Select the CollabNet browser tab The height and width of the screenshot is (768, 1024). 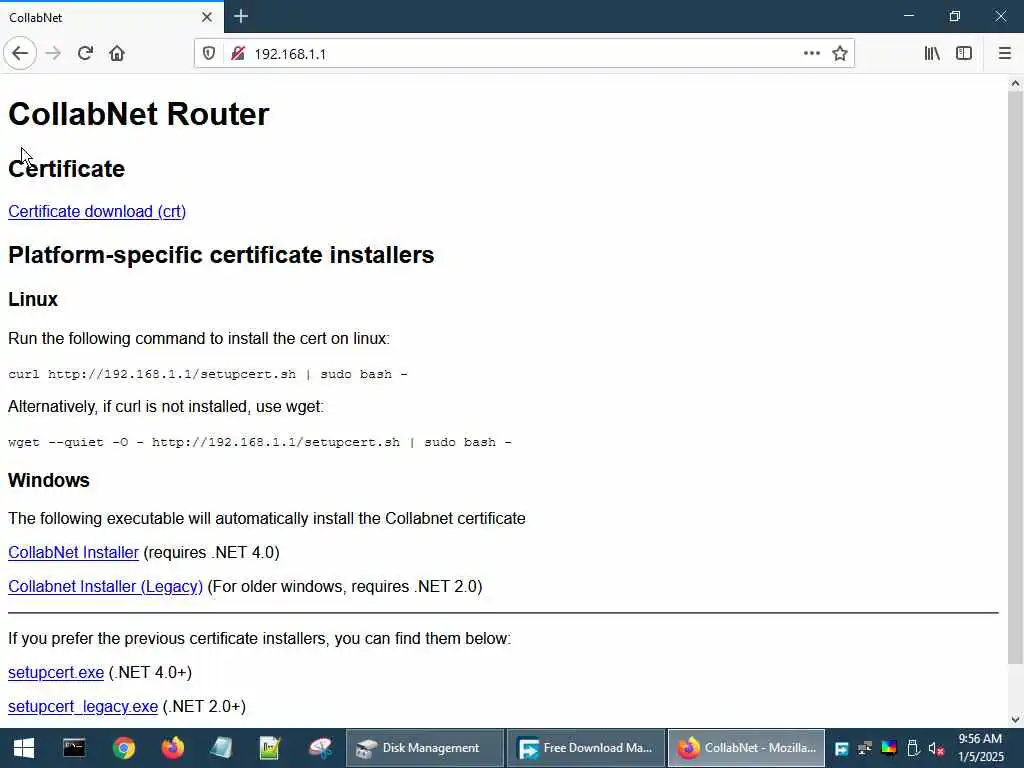pos(112,17)
